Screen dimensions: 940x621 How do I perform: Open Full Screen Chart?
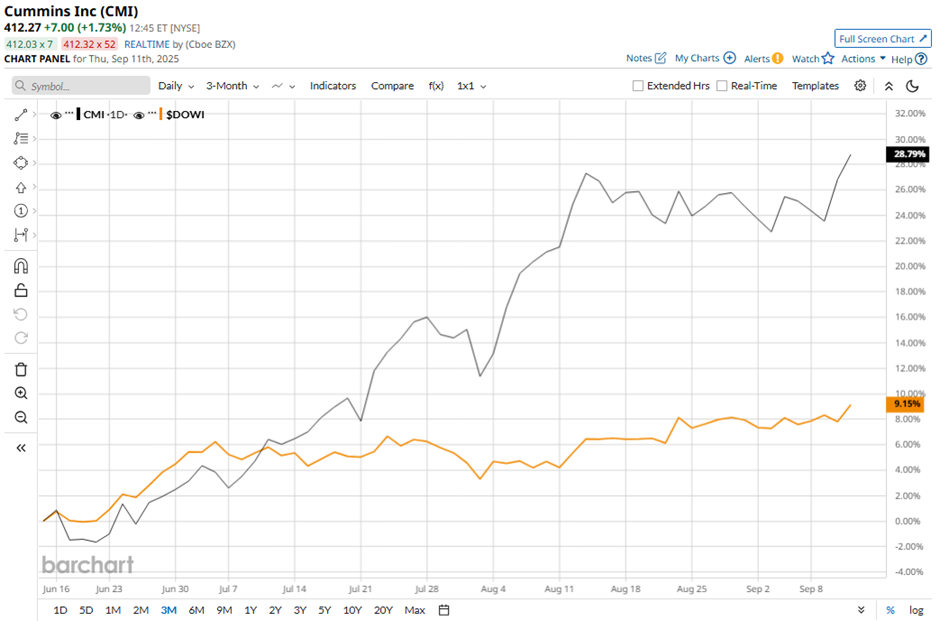click(x=882, y=38)
